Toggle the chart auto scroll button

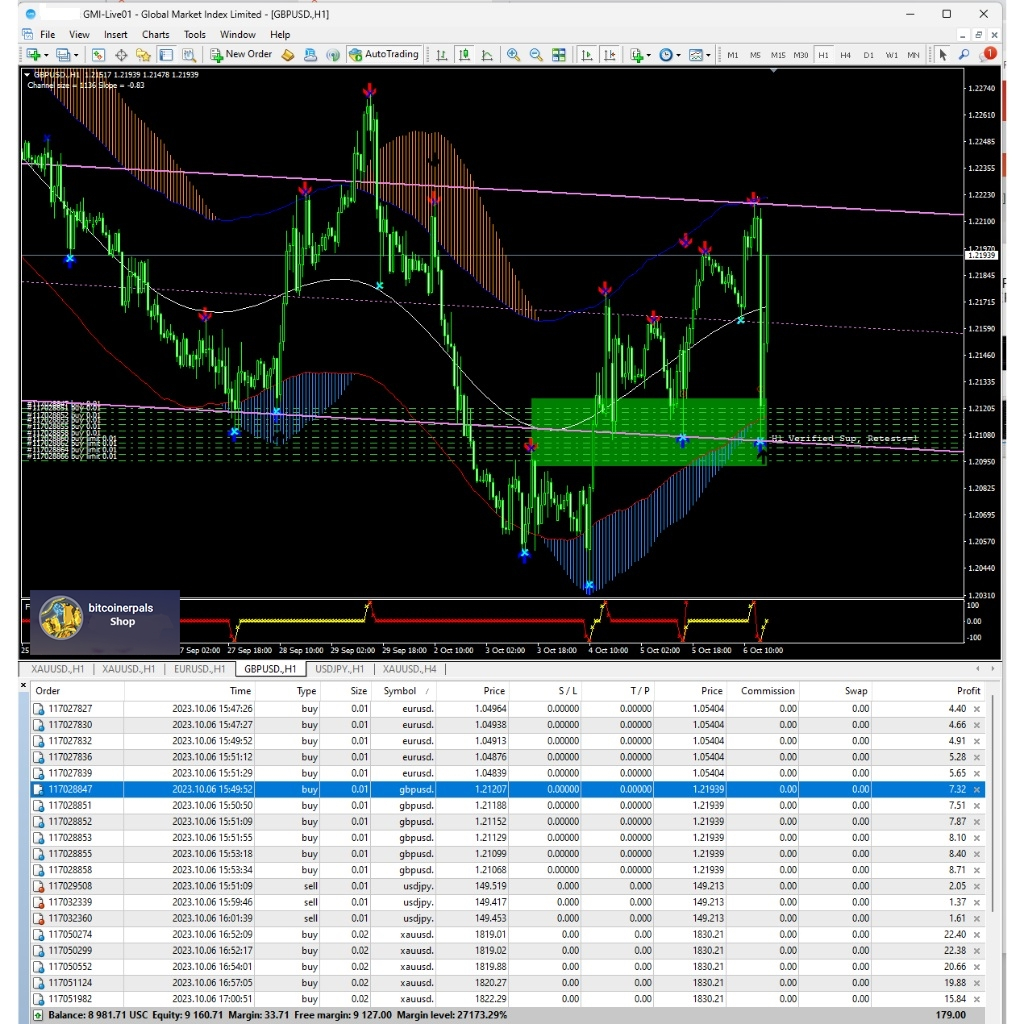coord(586,55)
